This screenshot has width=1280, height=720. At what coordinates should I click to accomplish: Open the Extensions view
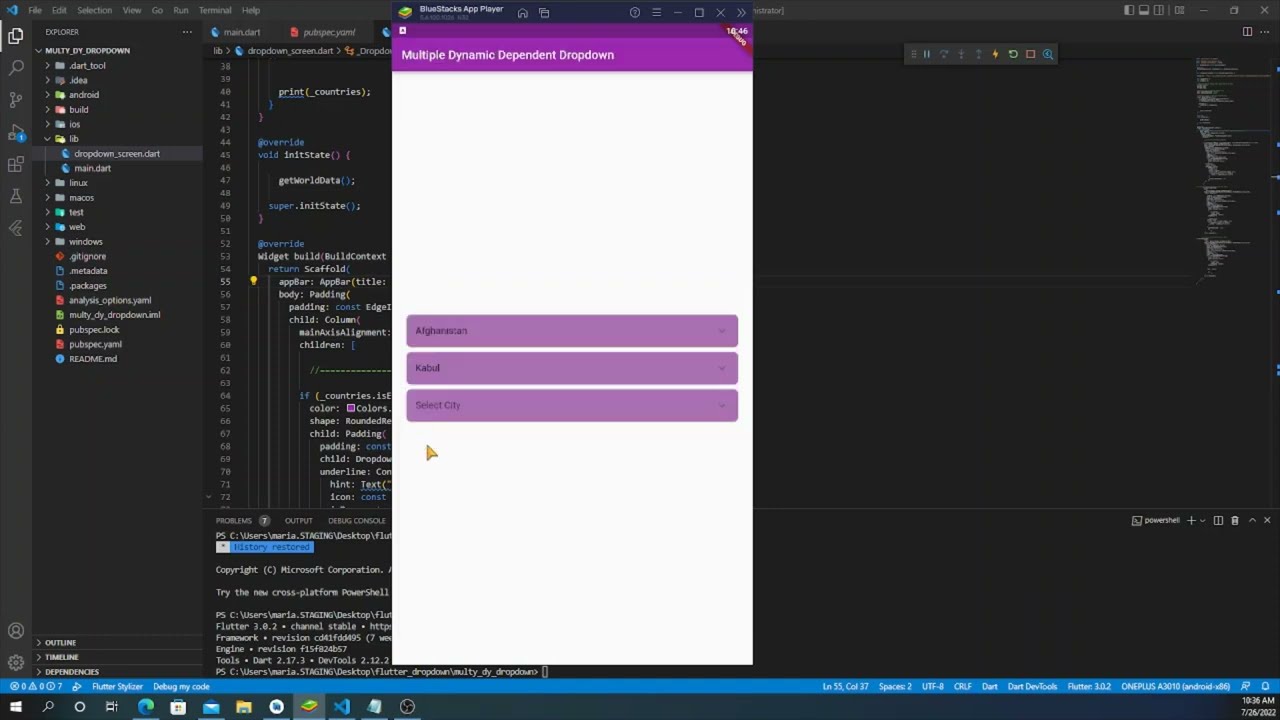[15, 164]
